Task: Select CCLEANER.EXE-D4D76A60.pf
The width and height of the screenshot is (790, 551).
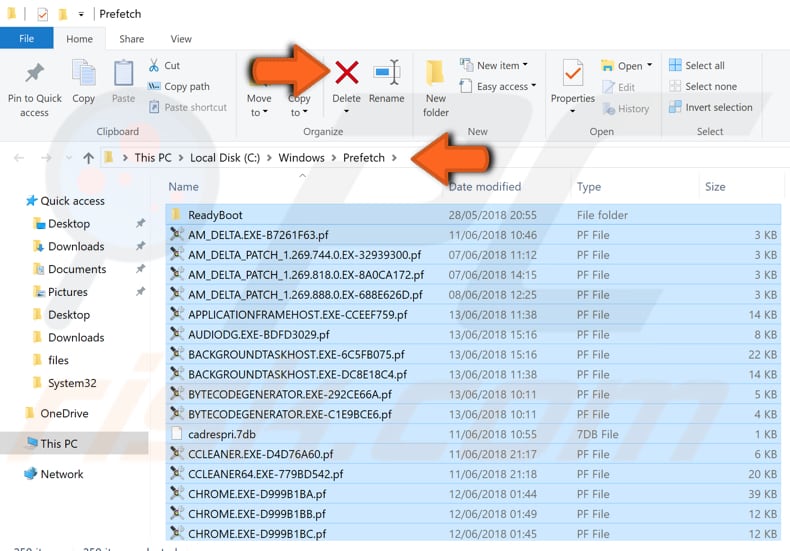Action: tap(473, 454)
